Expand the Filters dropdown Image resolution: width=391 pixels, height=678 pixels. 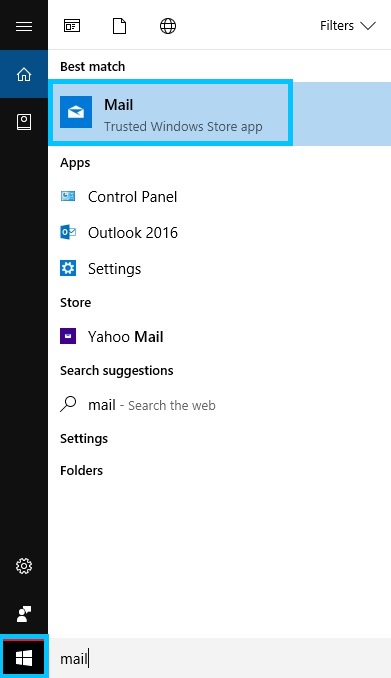(x=348, y=26)
